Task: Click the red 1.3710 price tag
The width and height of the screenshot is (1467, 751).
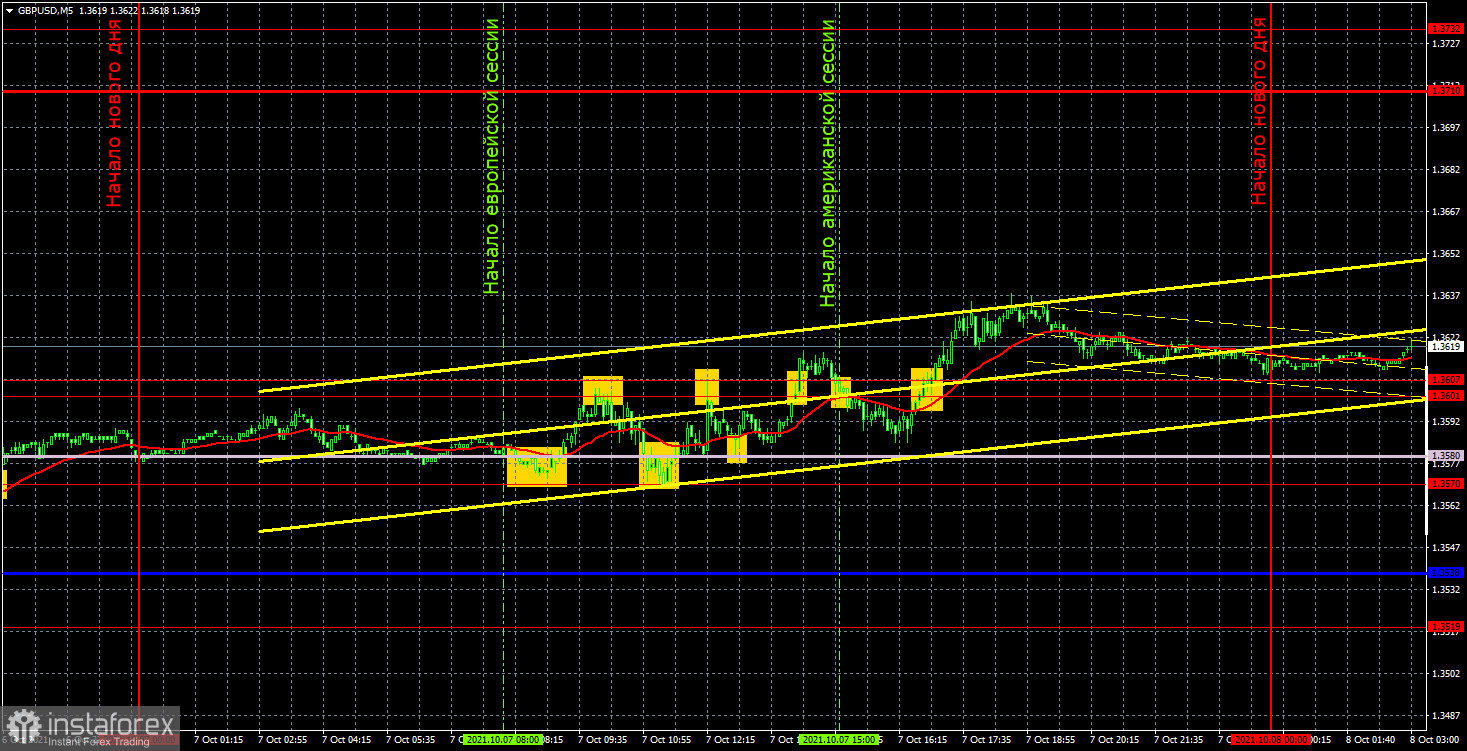Action: (x=1447, y=91)
